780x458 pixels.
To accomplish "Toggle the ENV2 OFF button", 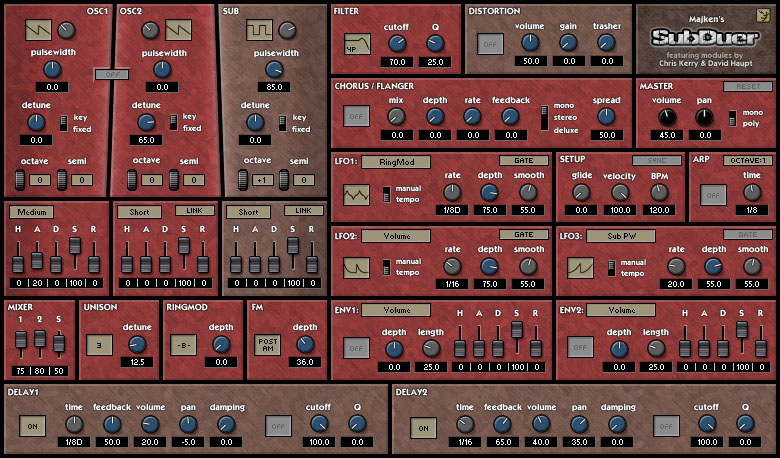I will (581, 347).
